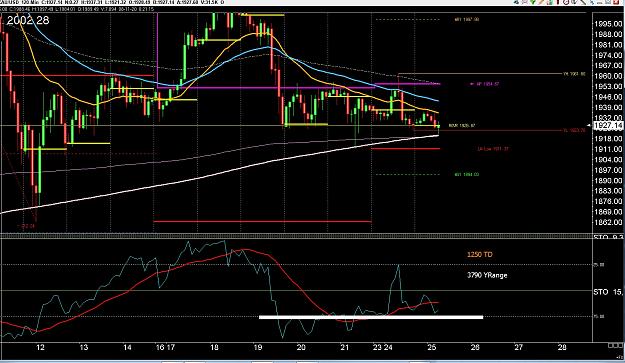Click the 1911.00 price axis label

608,149
